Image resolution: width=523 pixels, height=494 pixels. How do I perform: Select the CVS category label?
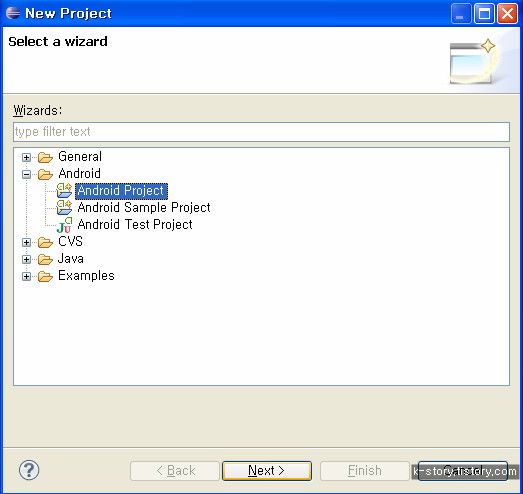(70, 241)
